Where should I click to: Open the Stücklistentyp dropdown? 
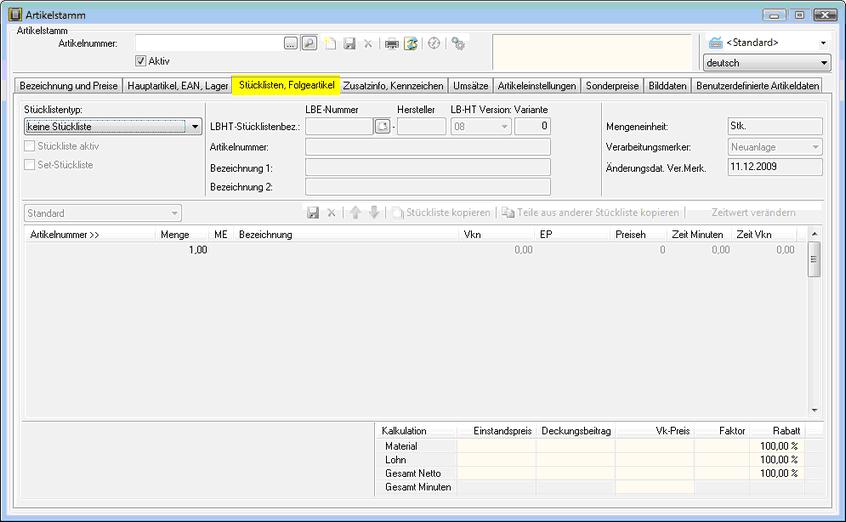click(194, 127)
